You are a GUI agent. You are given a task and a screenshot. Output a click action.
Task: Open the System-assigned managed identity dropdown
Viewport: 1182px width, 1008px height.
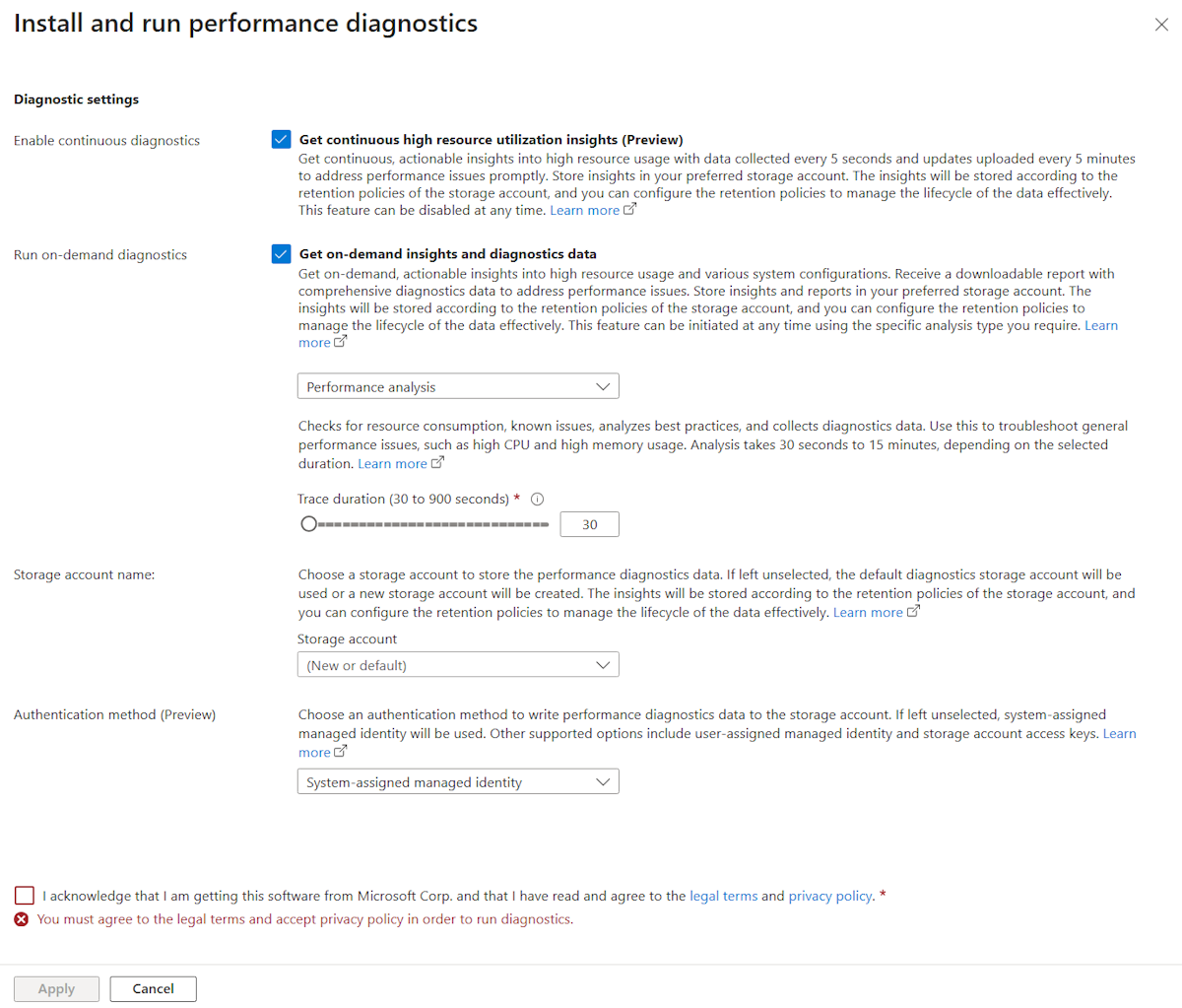tap(458, 782)
